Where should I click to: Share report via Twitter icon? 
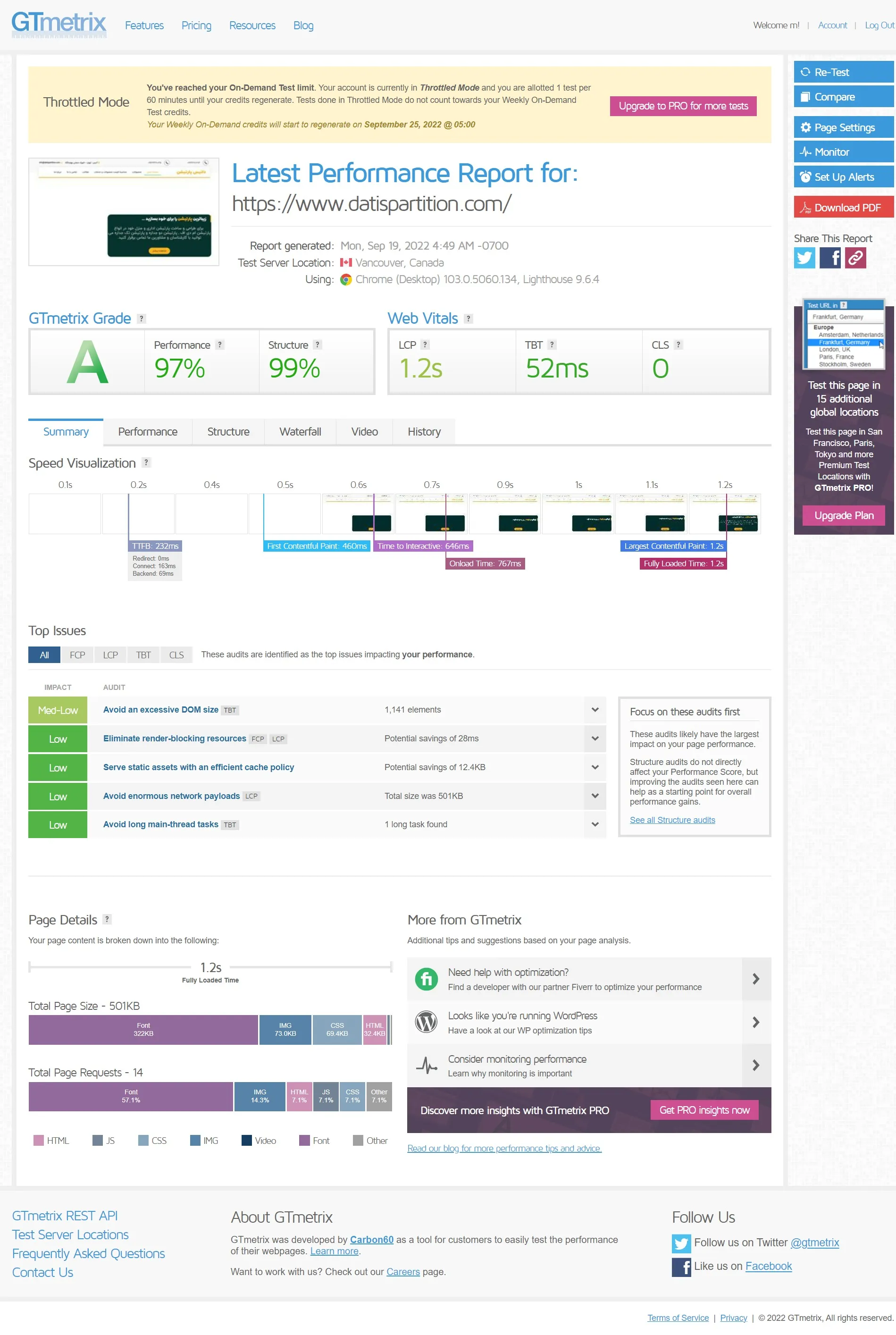[804, 258]
